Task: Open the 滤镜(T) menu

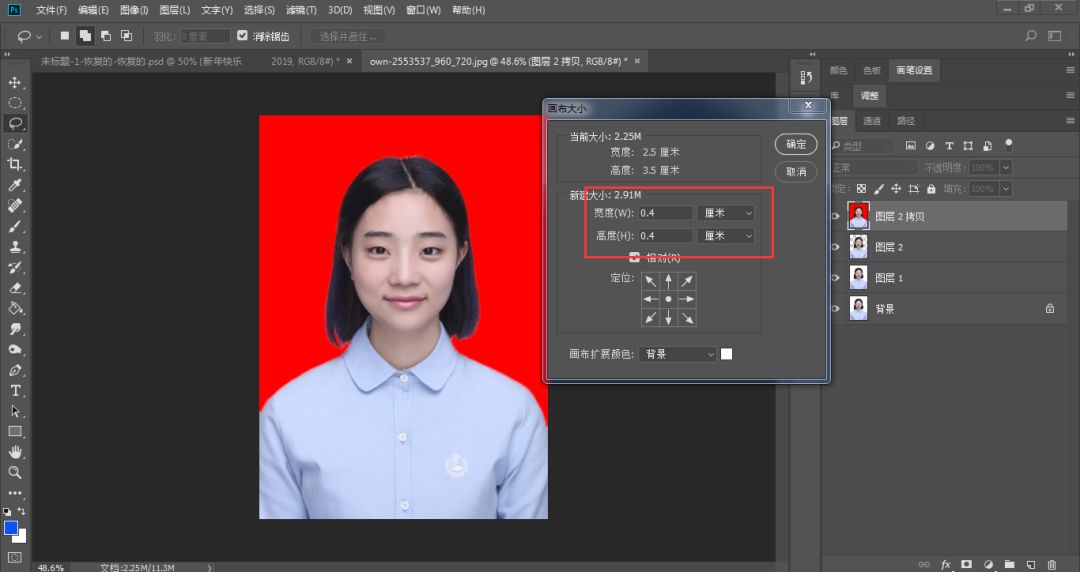Action: (x=301, y=10)
